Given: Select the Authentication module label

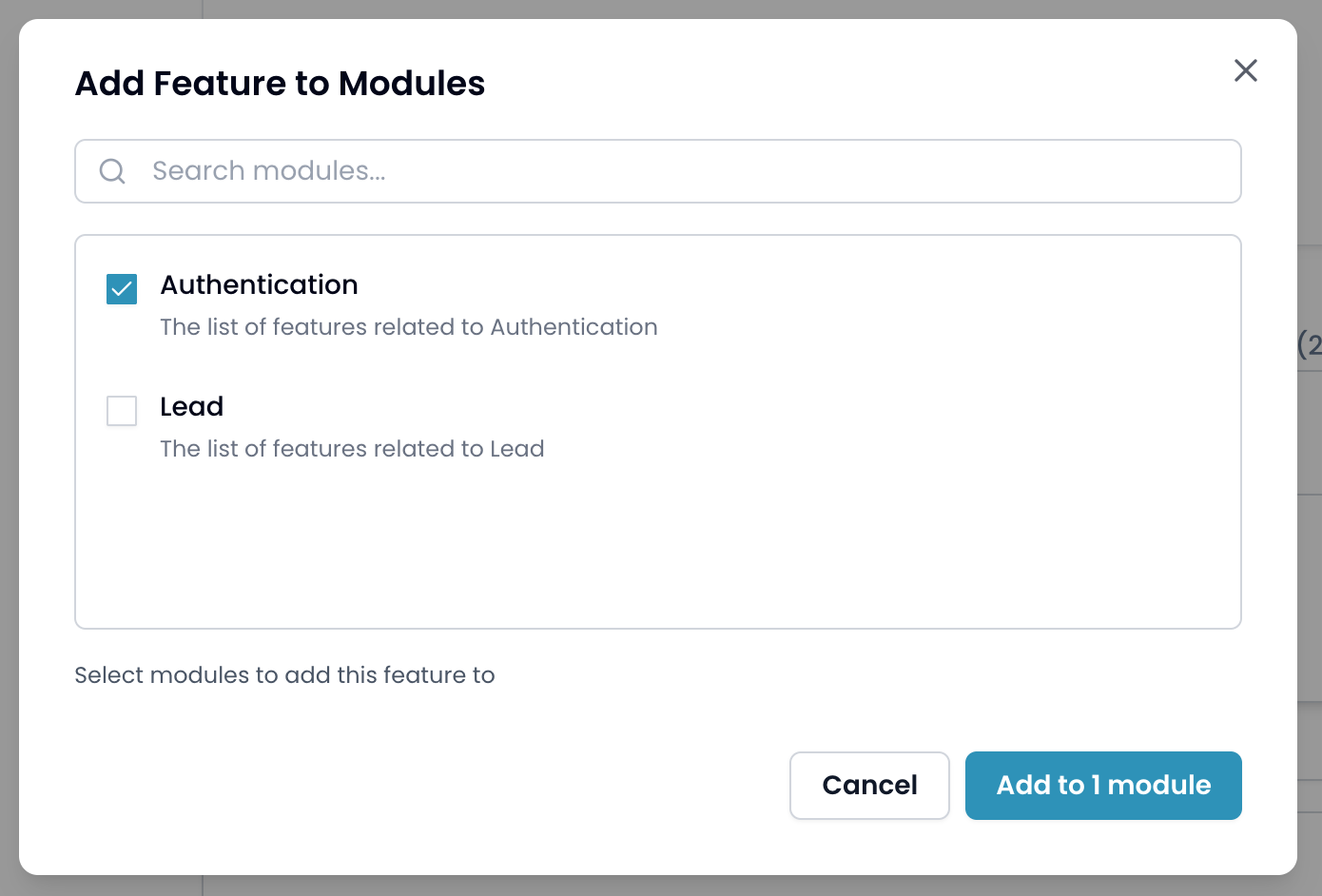Looking at the screenshot, I should (259, 284).
